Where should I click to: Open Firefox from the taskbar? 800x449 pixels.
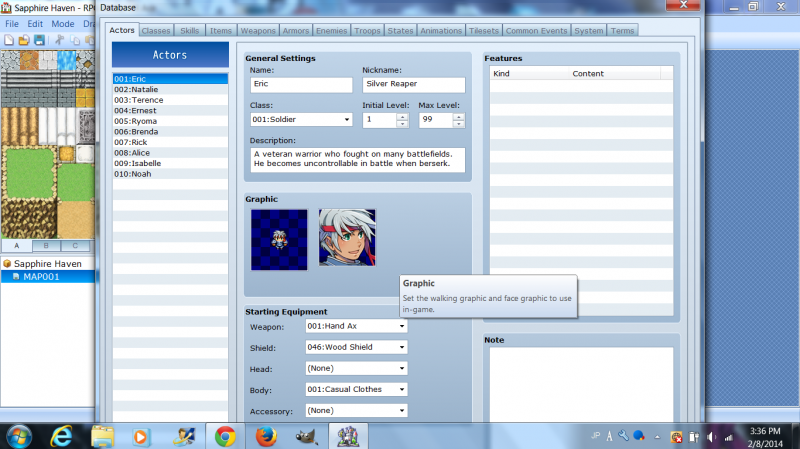[265, 435]
